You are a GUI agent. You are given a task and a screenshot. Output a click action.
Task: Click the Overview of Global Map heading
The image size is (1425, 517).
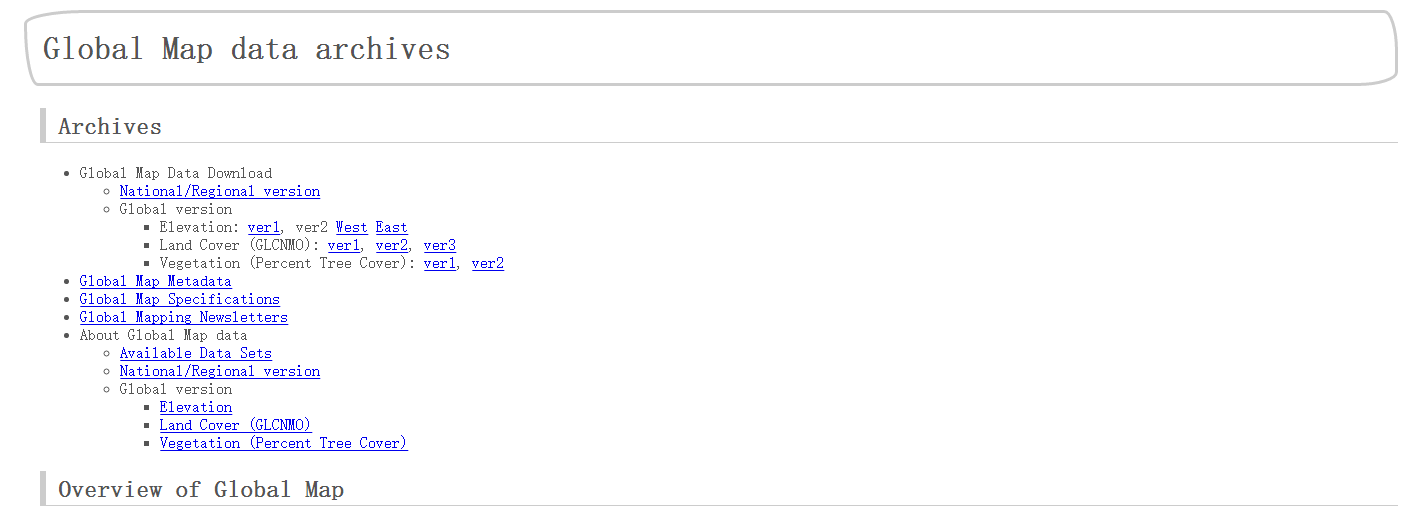(x=201, y=489)
